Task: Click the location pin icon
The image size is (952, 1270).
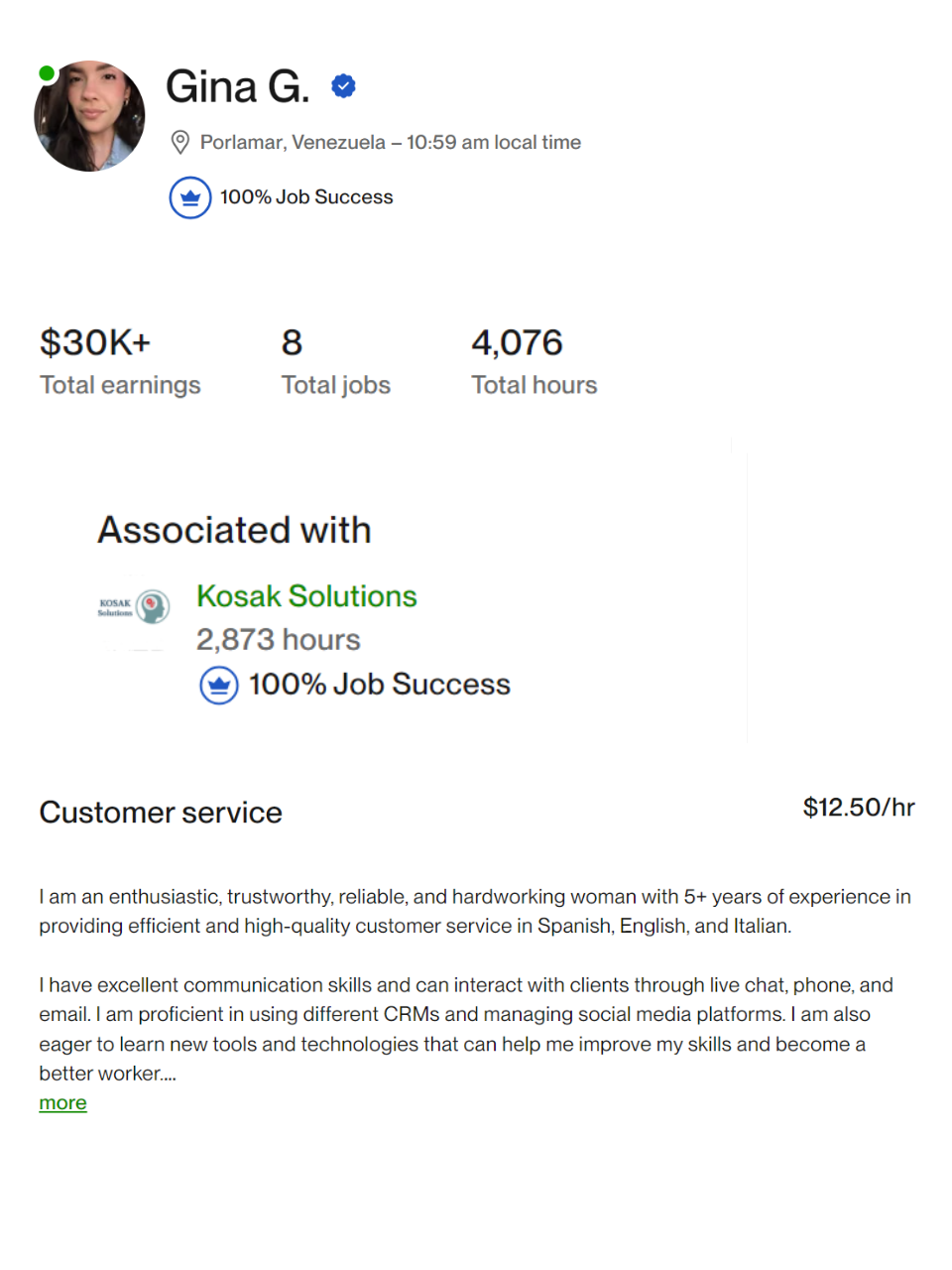Action: pos(180,142)
